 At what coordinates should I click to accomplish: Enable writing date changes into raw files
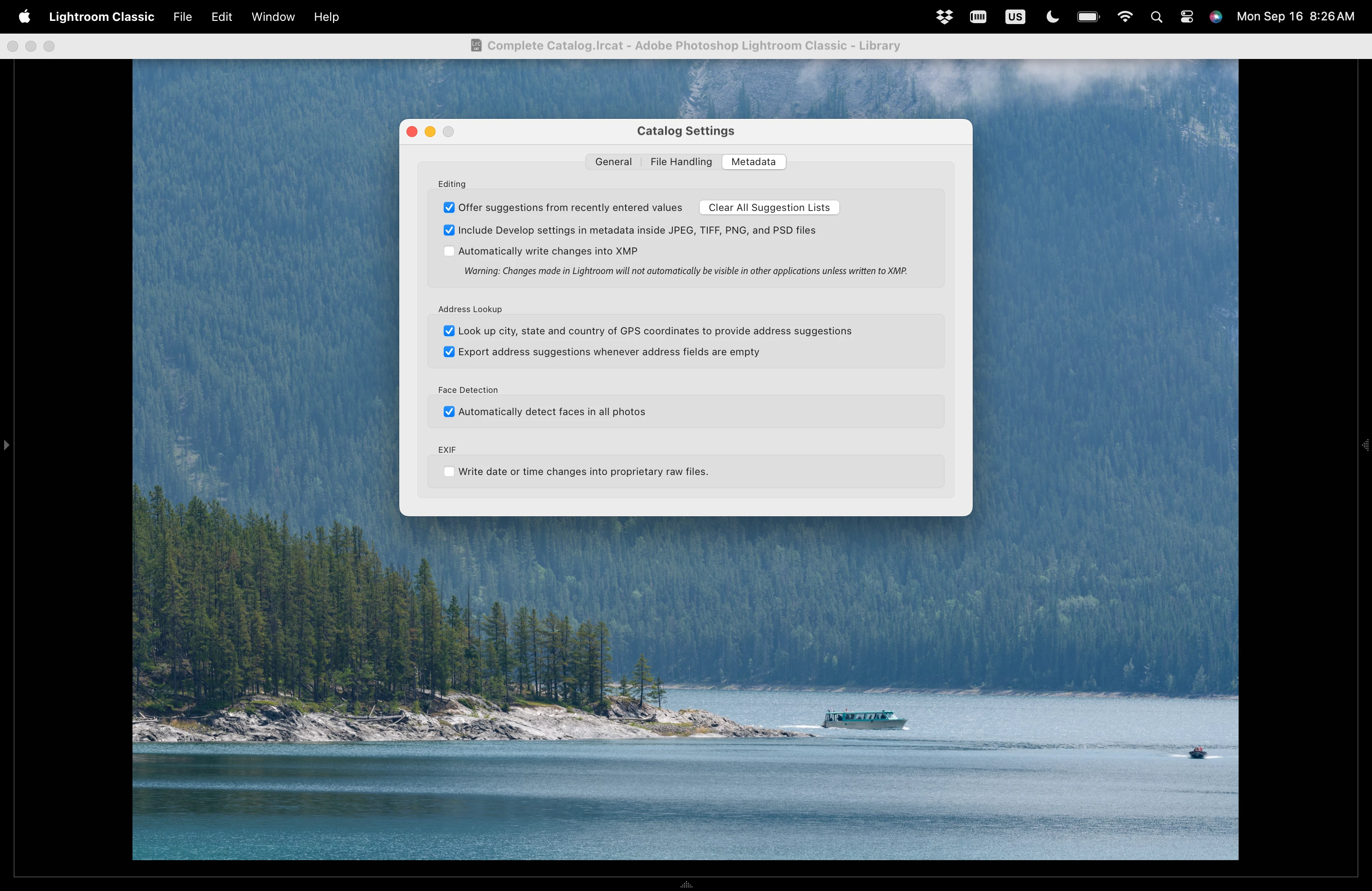449,471
